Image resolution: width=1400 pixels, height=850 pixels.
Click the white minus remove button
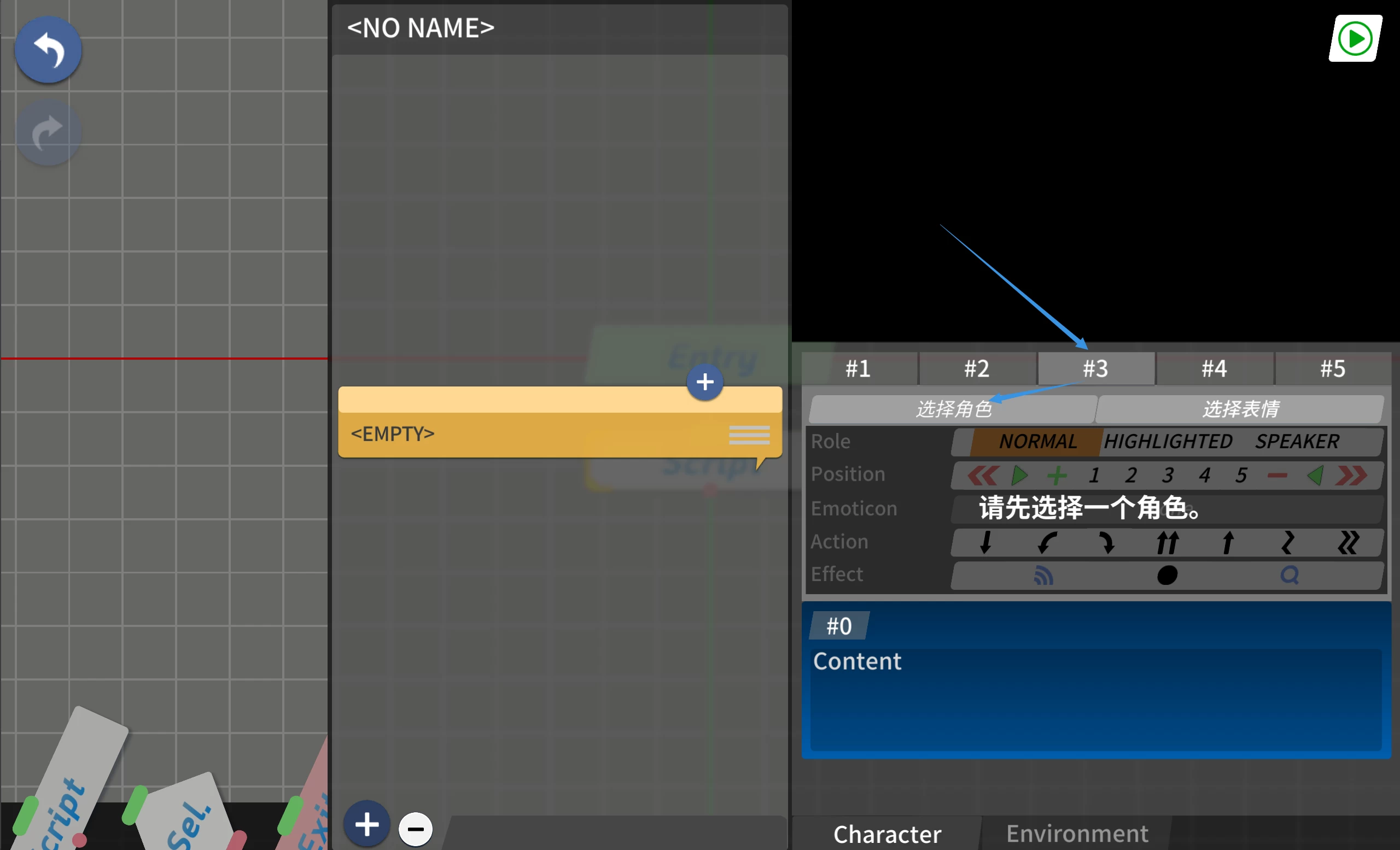click(415, 829)
